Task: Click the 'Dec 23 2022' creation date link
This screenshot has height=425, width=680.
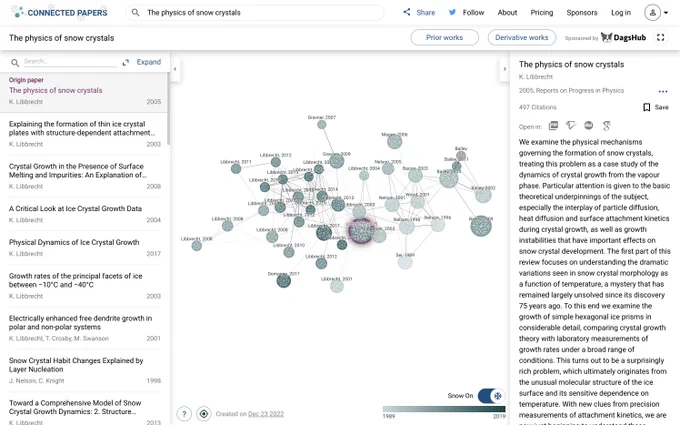Action: pos(266,414)
